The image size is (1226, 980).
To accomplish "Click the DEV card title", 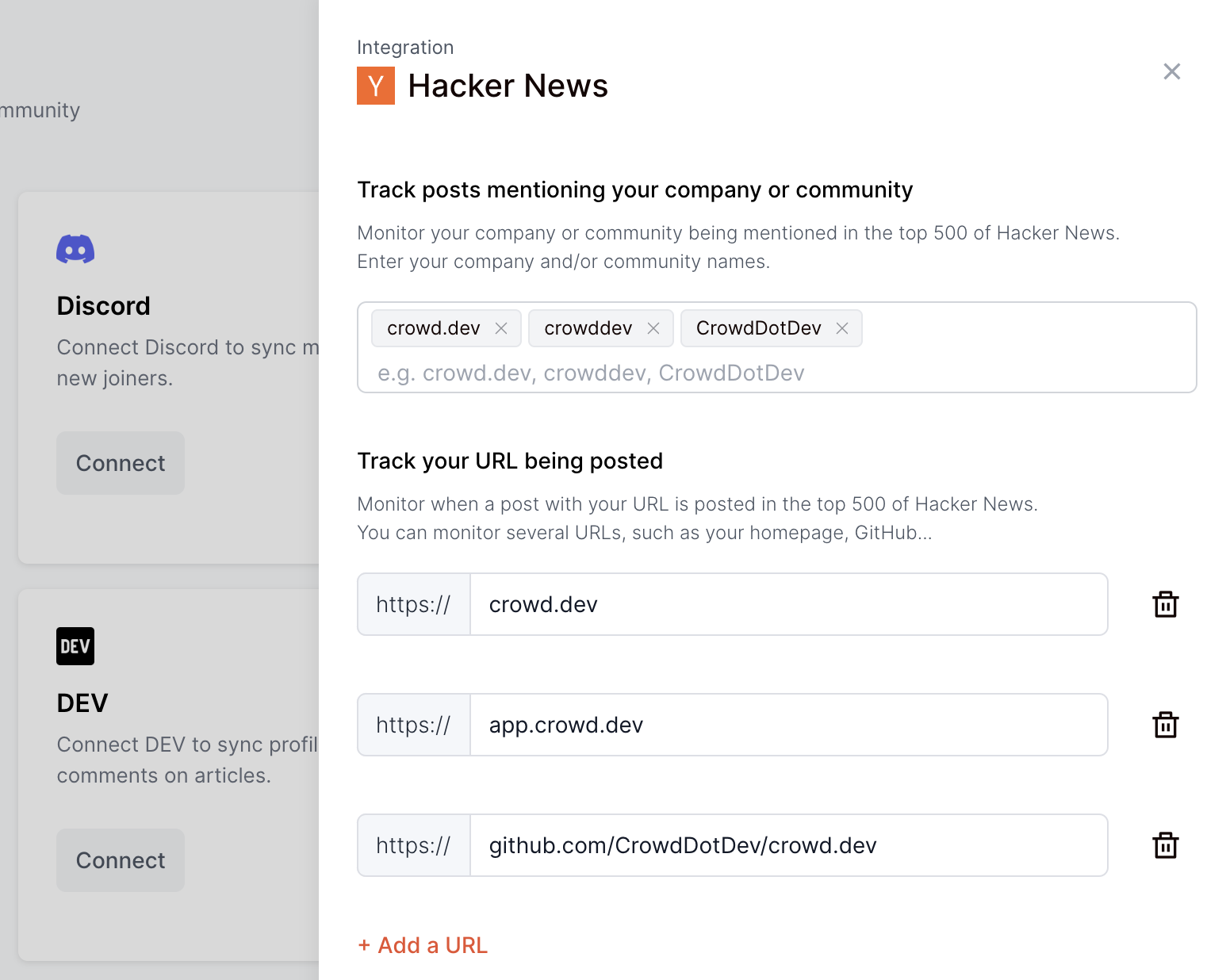I will 82,703.
